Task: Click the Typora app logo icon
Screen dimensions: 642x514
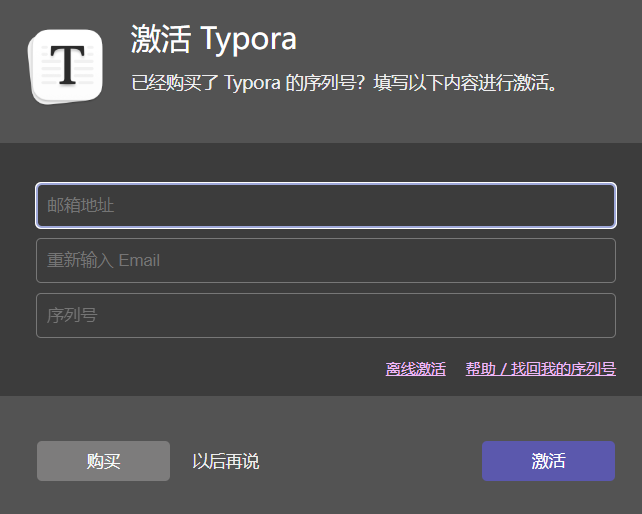Action: (66, 66)
